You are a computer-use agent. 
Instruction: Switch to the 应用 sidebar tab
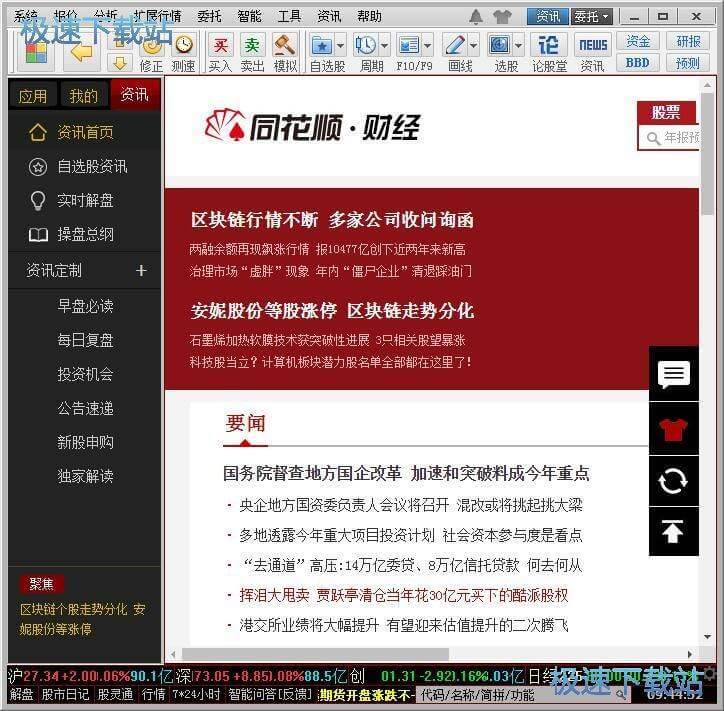pos(33,96)
